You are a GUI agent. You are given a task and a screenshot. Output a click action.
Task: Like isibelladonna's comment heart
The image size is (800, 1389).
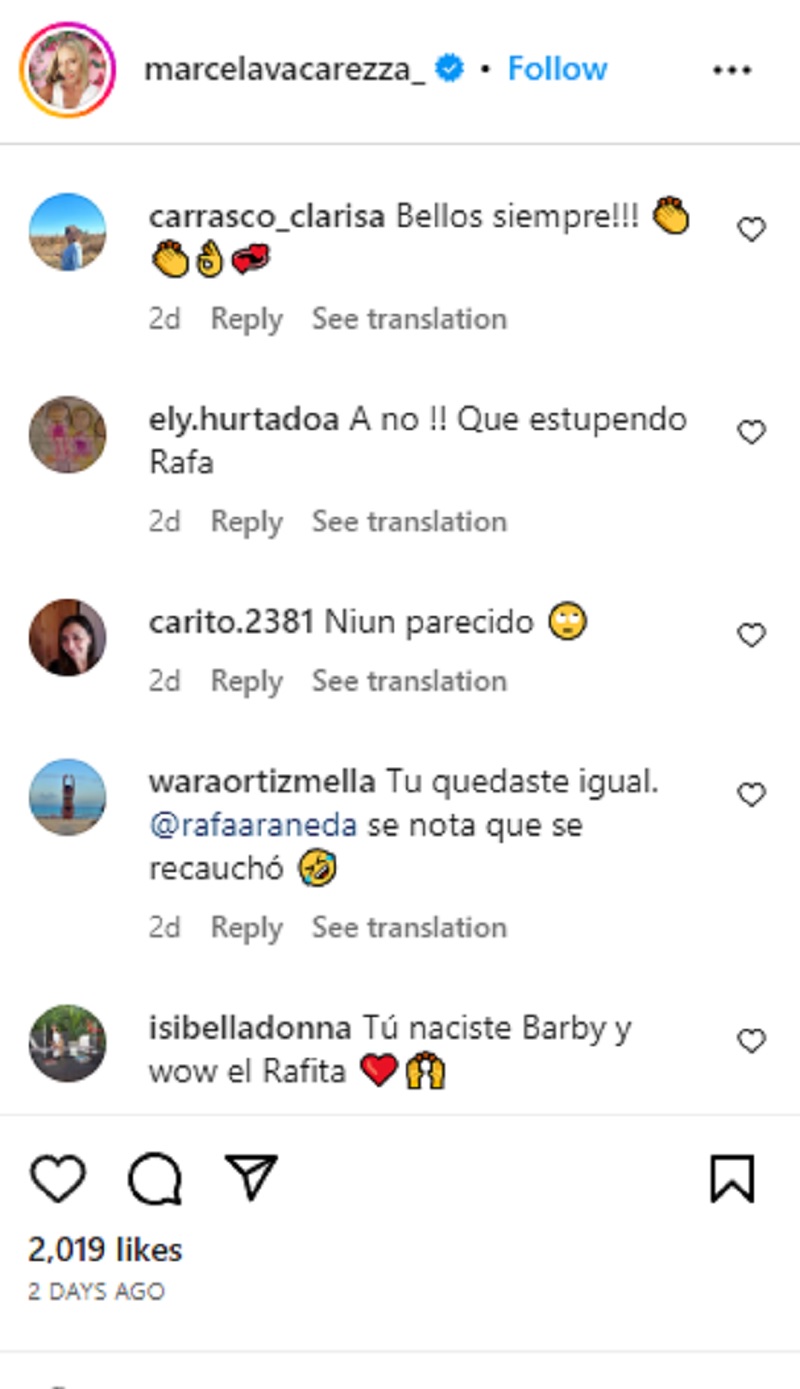(751, 1041)
